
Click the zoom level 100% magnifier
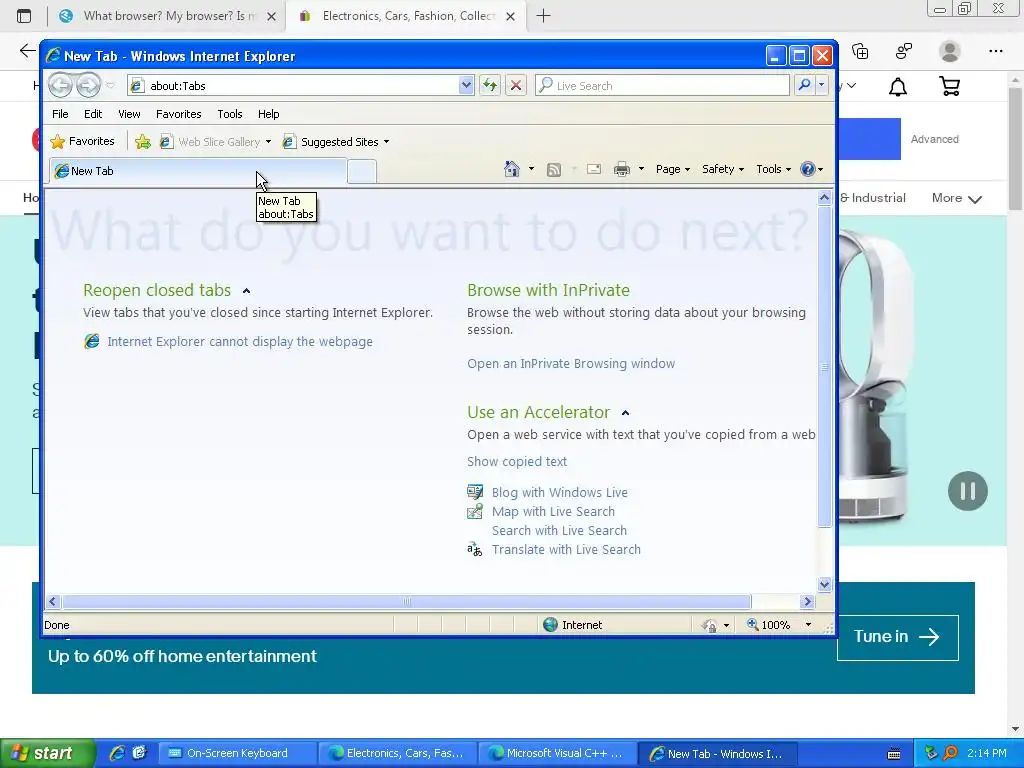pos(753,624)
